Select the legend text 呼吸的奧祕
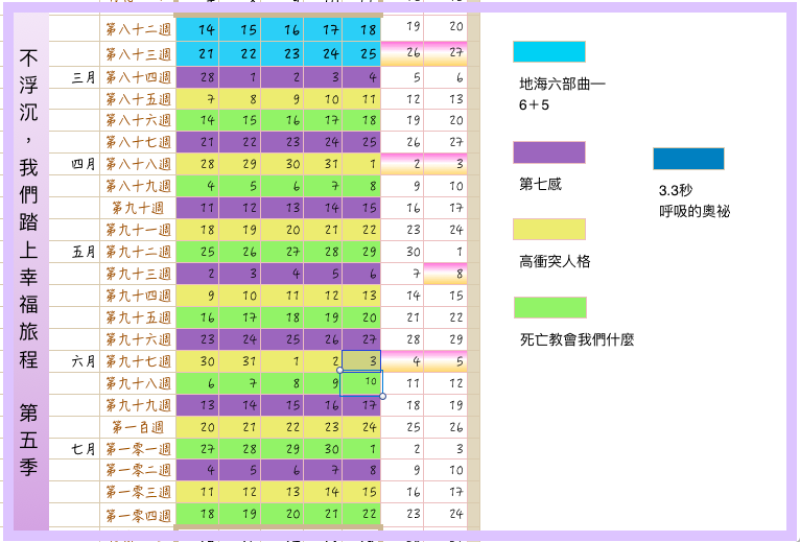800x542 pixels. click(x=694, y=211)
